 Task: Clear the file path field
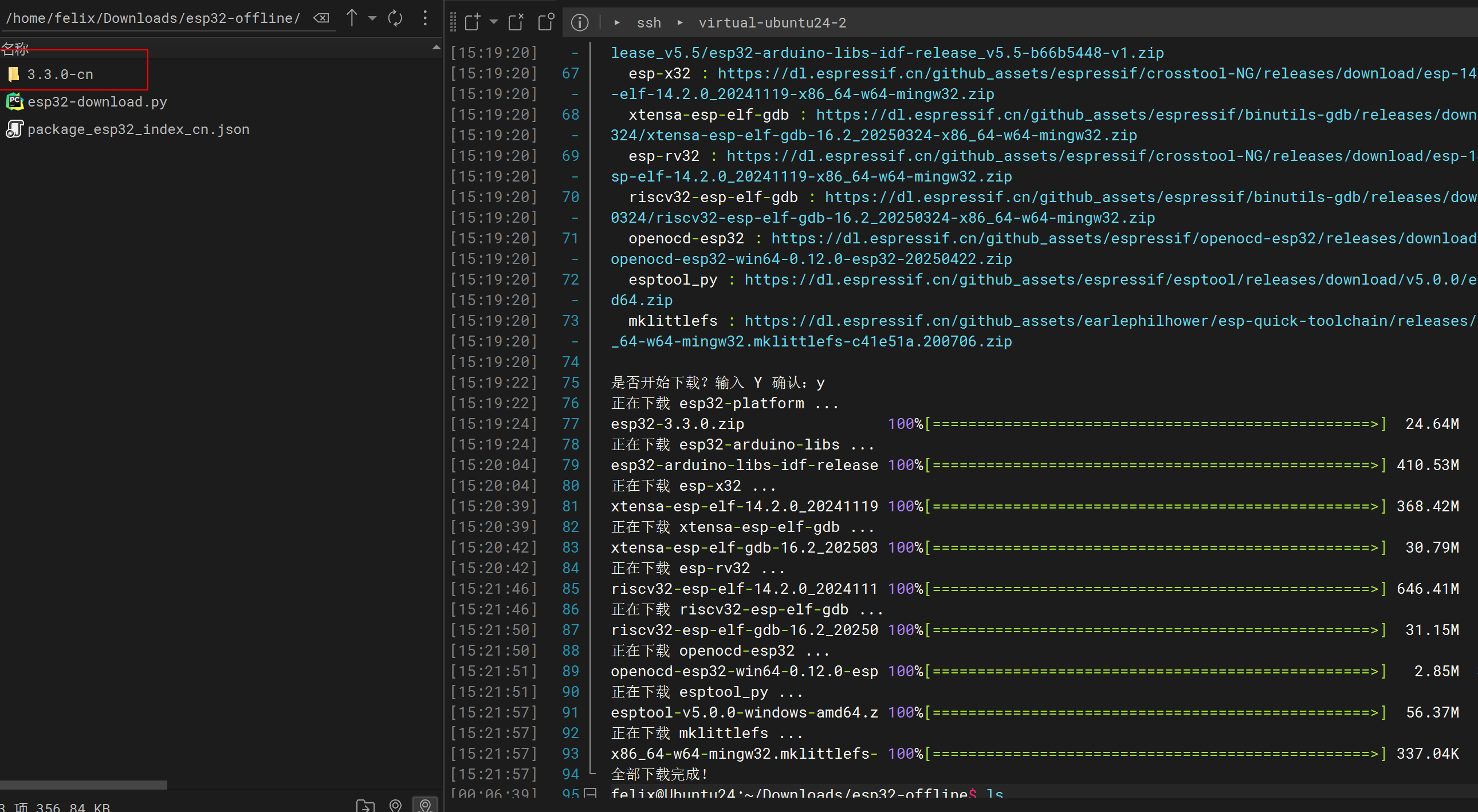point(321,18)
